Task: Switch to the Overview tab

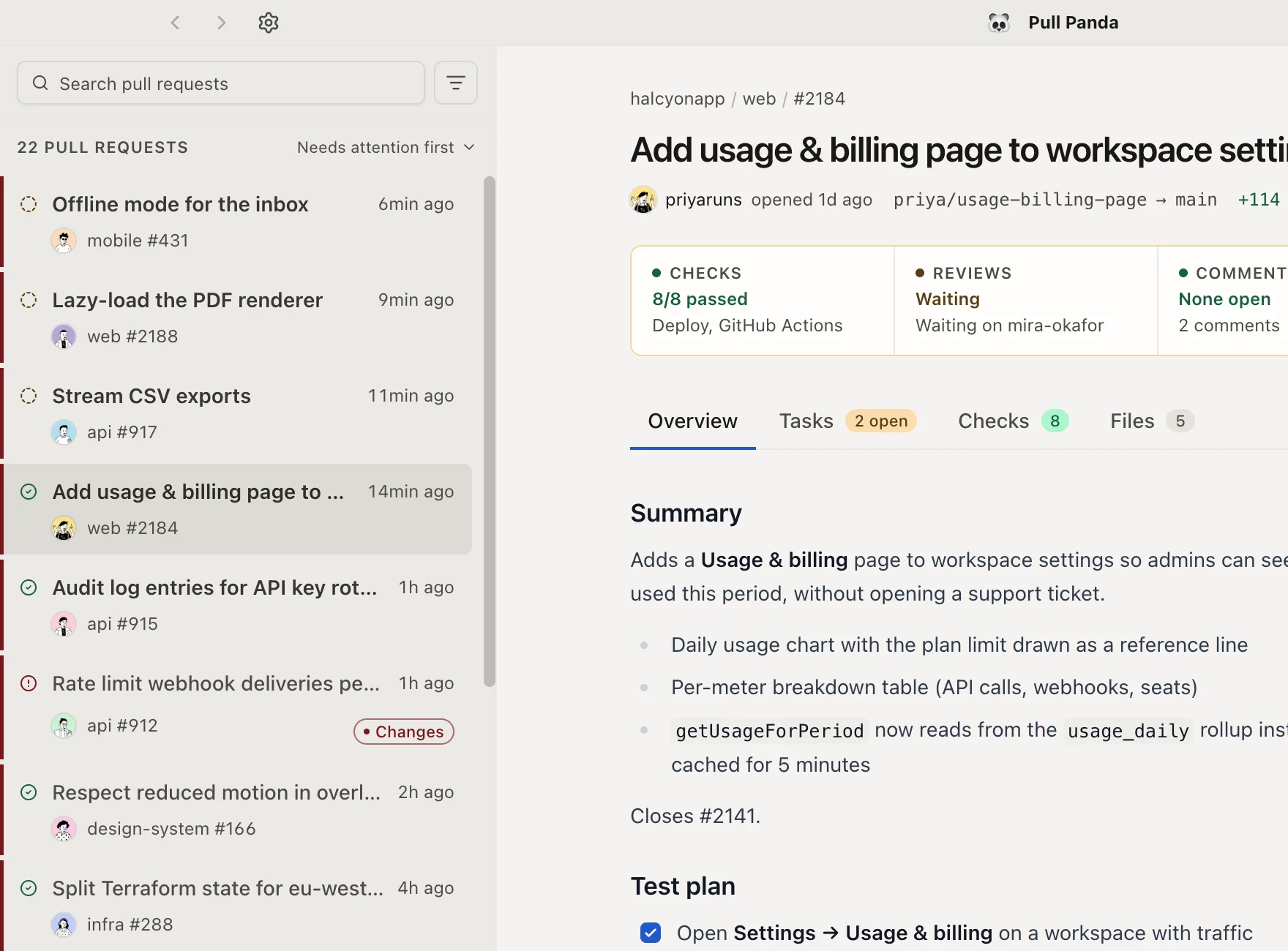Action: tap(692, 421)
